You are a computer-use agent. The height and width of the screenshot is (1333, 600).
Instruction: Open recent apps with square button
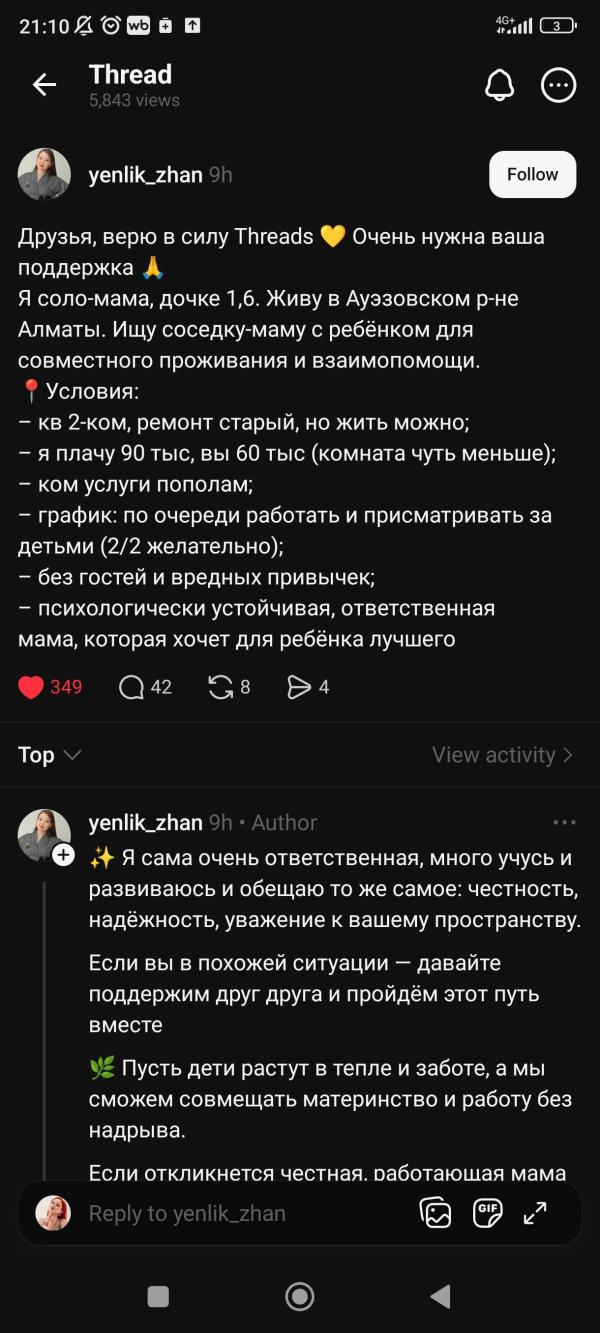coord(158,1297)
